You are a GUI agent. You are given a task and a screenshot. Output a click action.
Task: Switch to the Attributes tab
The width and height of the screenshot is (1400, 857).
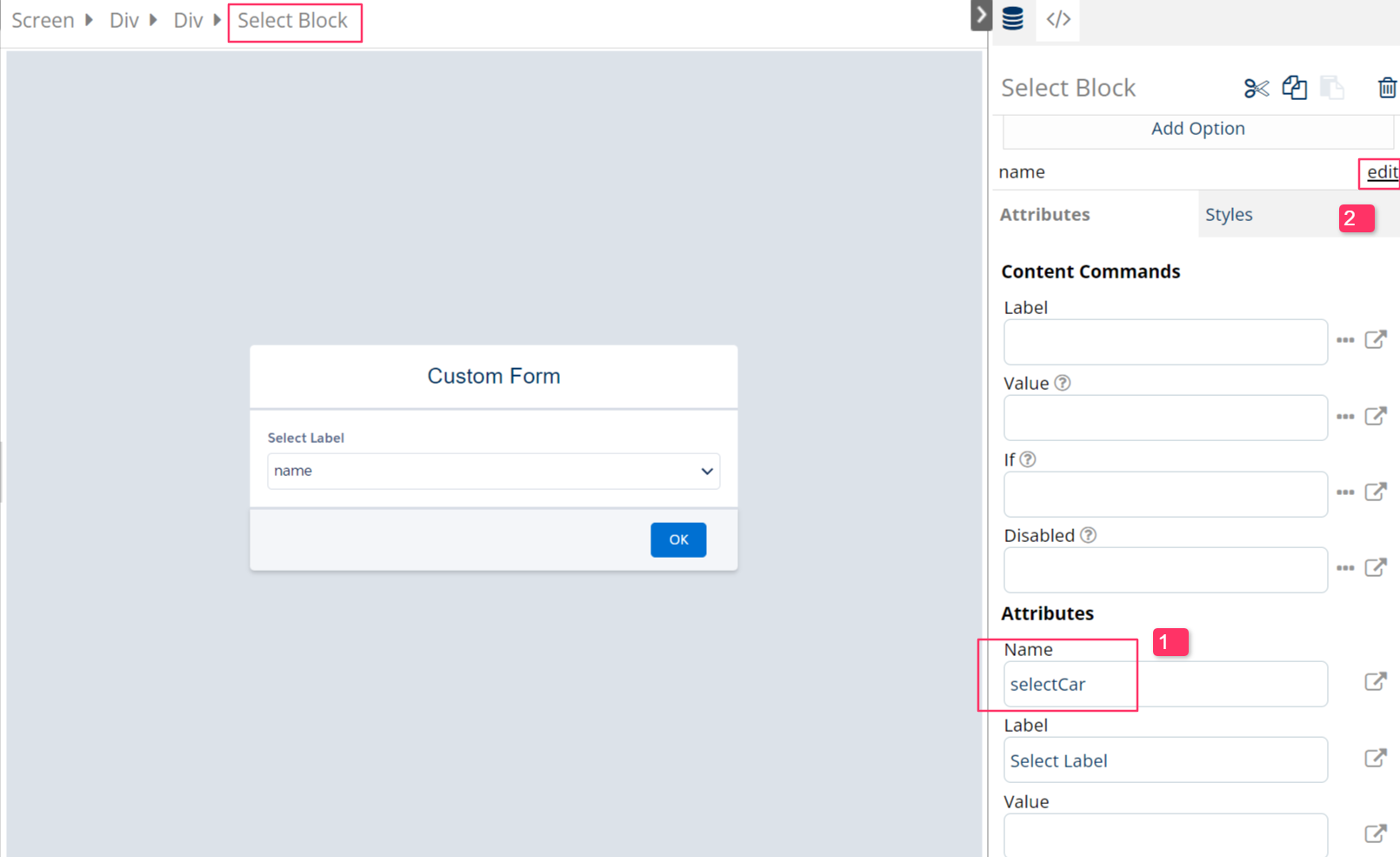pos(1044,215)
